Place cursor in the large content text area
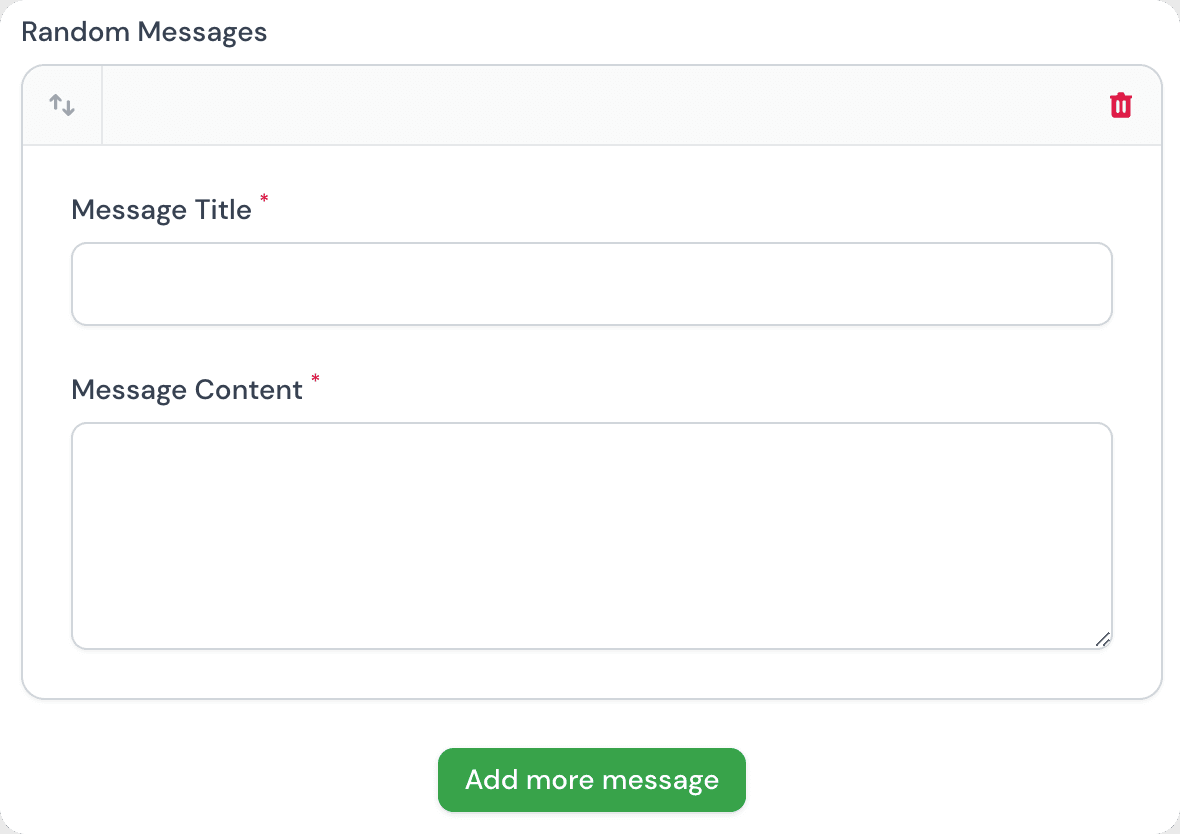Image resolution: width=1180 pixels, height=834 pixels. coord(592,536)
